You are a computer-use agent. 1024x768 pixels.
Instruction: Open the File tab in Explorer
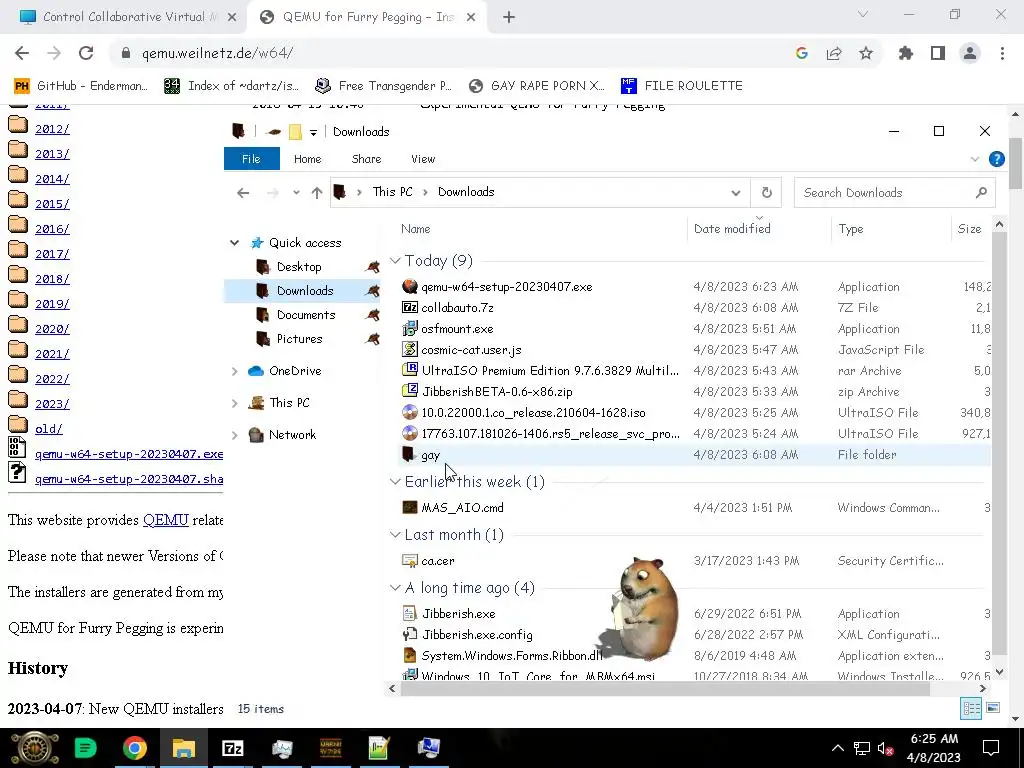(251, 159)
